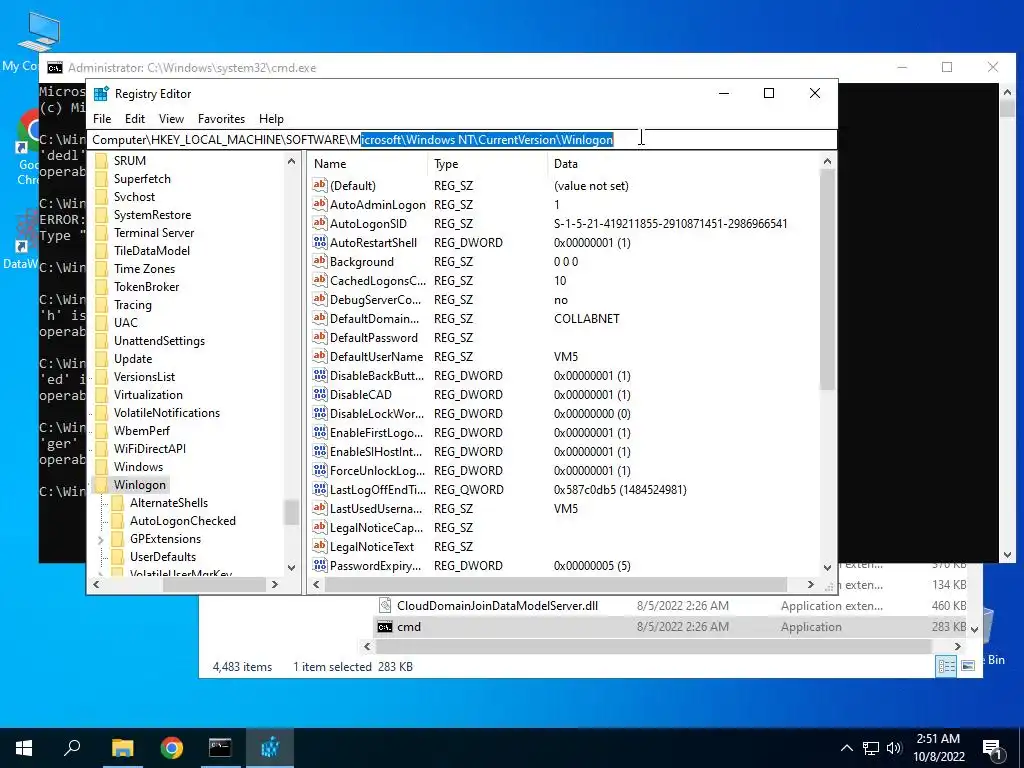Select the ForceUnlockLogon DWORD icon
Image resolution: width=1024 pixels, height=768 pixels.
[319, 470]
